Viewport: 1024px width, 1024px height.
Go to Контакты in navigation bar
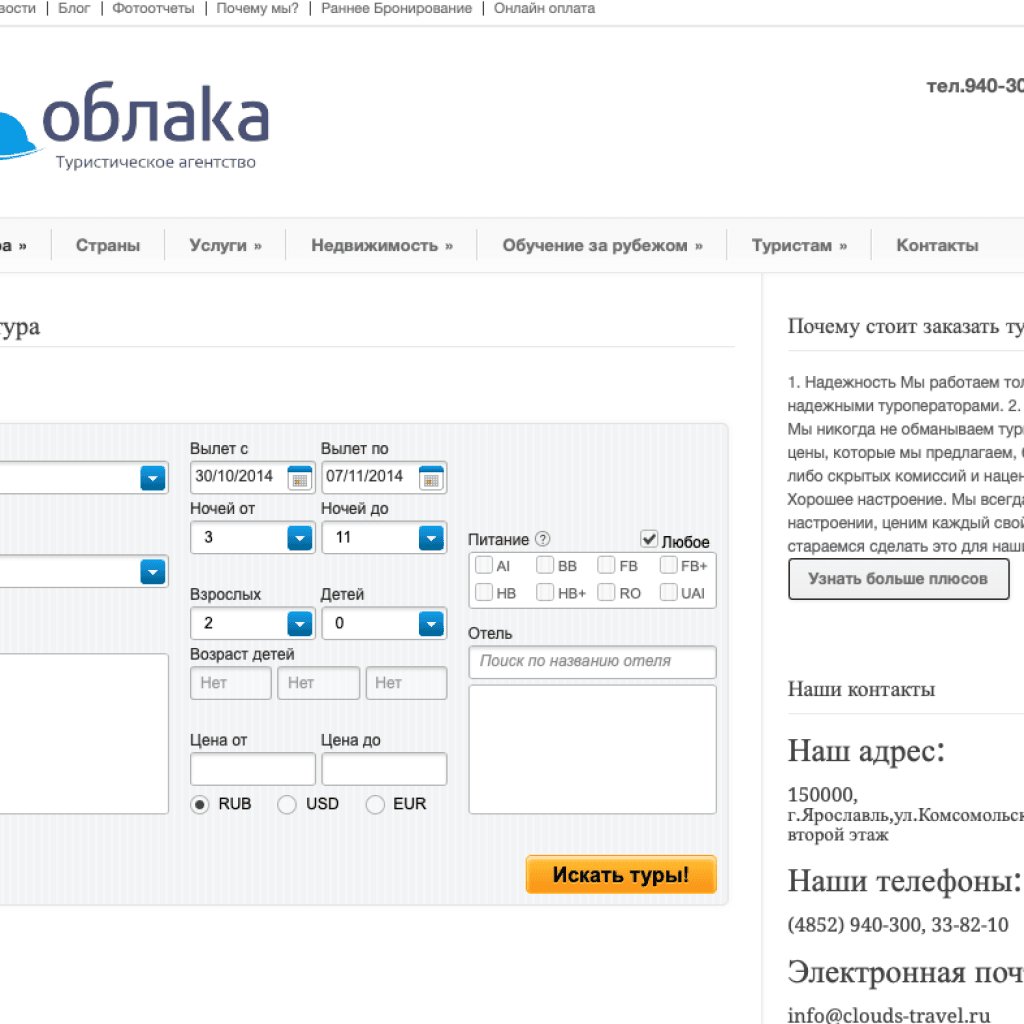[x=937, y=245]
